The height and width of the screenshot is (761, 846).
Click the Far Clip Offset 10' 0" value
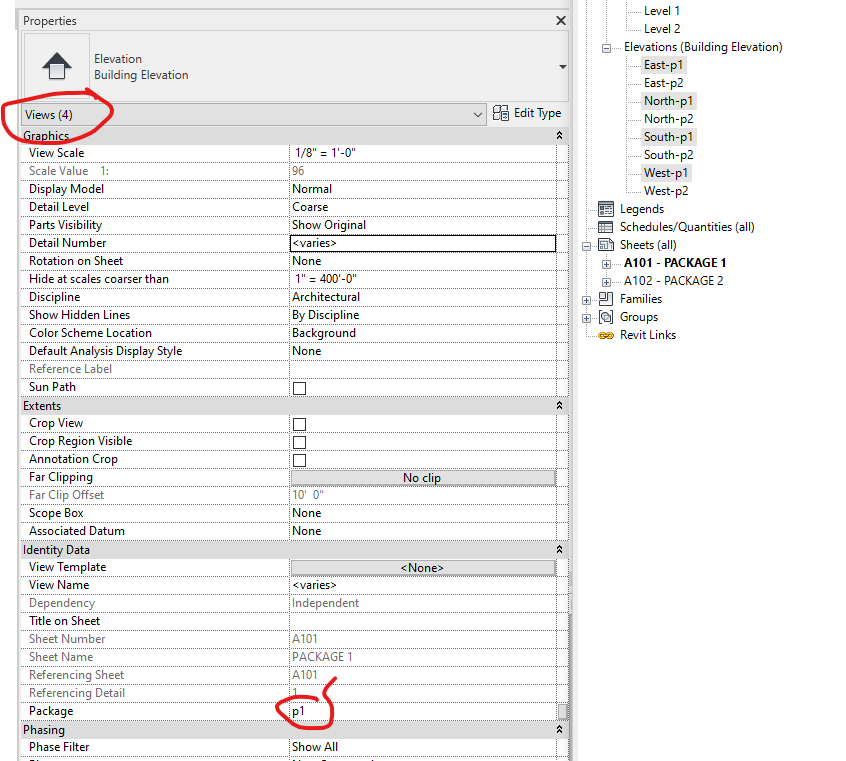tap(423, 495)
